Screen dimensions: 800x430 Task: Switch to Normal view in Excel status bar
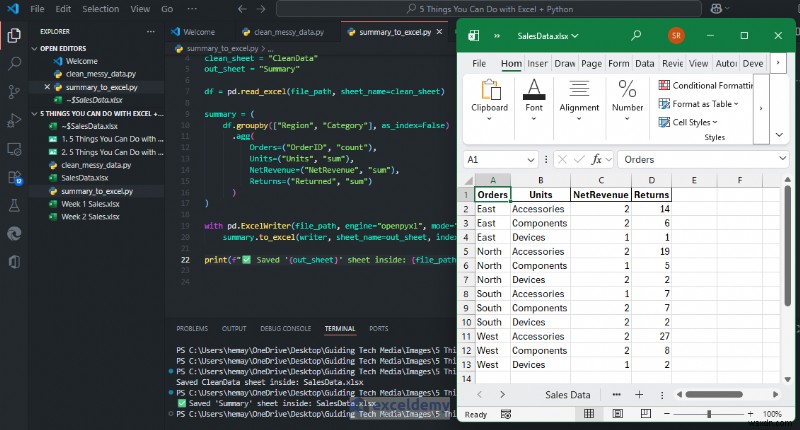(x=589, y=414)
